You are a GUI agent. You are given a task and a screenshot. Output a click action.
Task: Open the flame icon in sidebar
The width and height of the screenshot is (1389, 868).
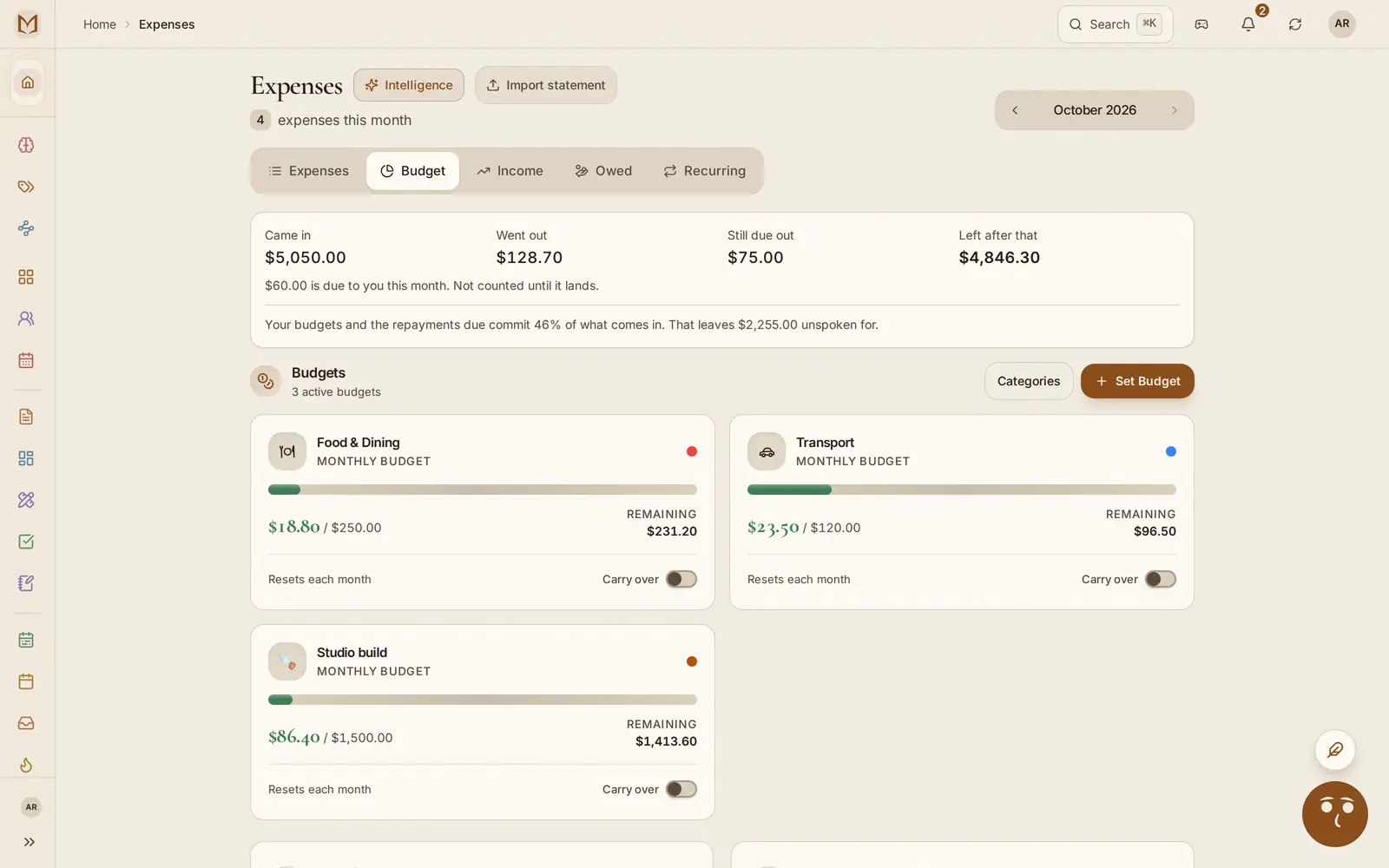pos(26,765)
